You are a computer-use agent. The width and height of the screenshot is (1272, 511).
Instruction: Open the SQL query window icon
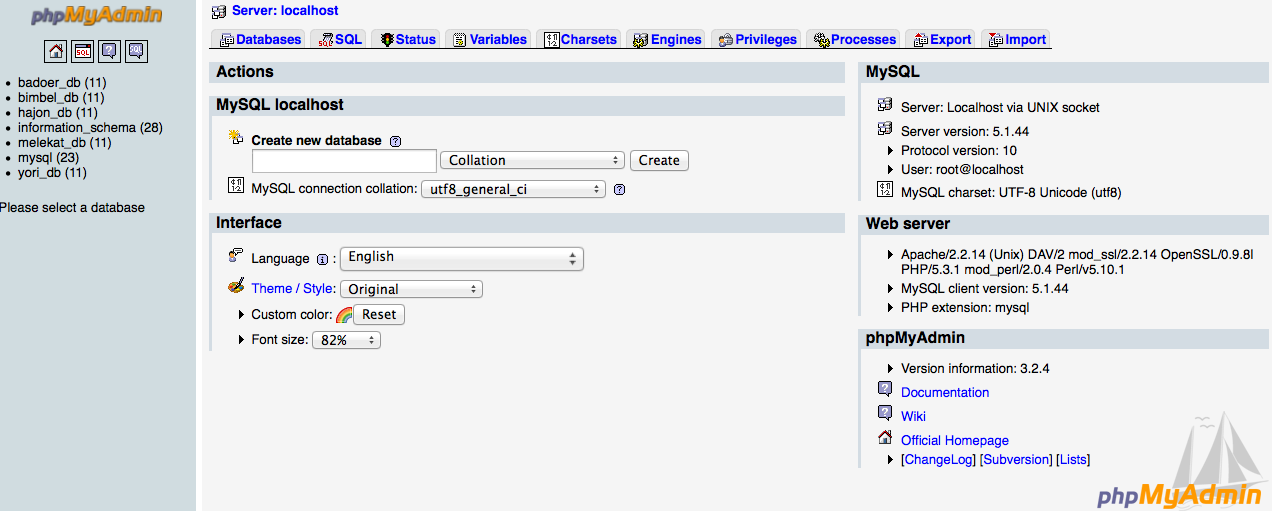(x=83, y=51)
